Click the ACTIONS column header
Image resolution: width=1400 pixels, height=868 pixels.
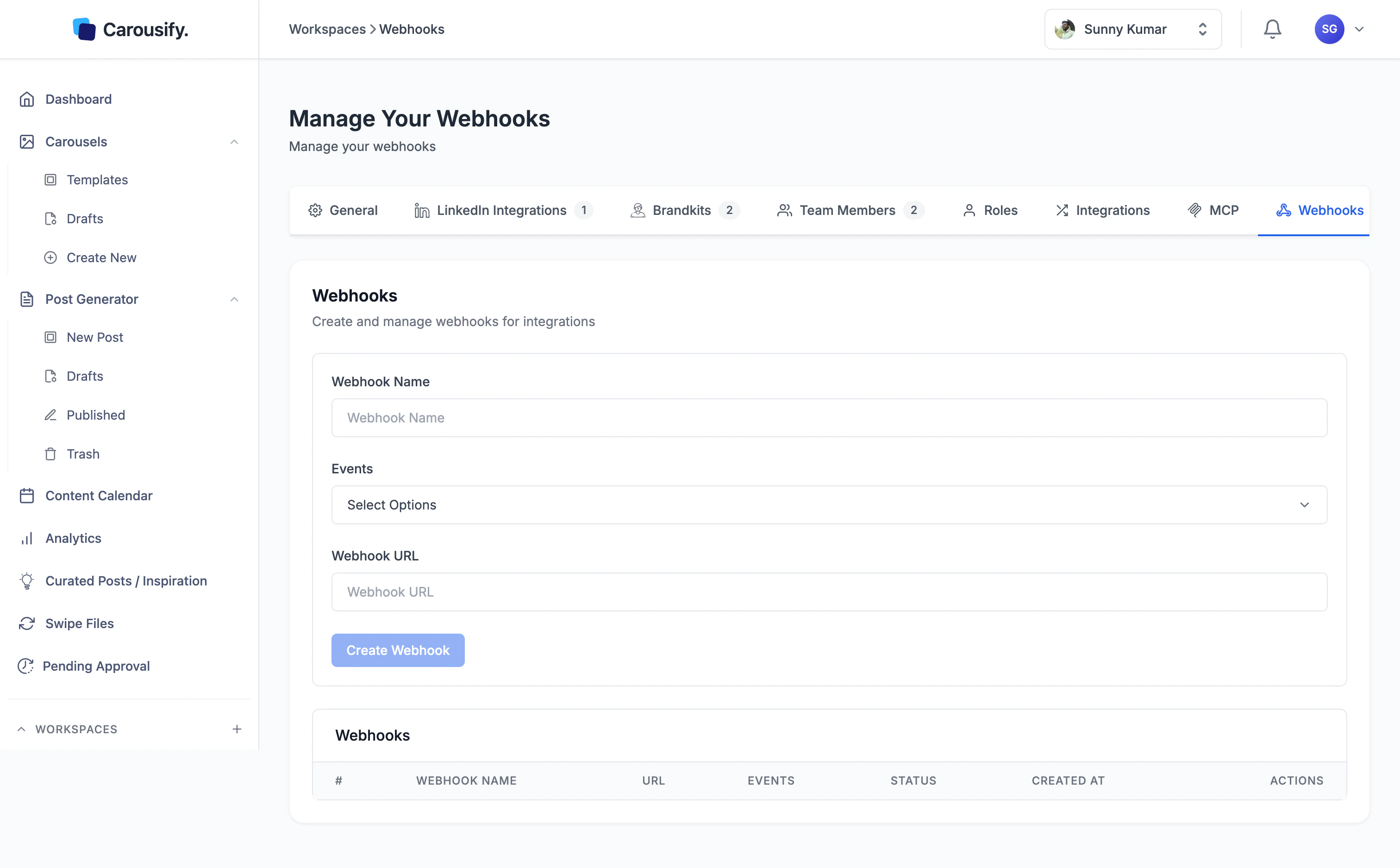click(x=1296, y=781)
